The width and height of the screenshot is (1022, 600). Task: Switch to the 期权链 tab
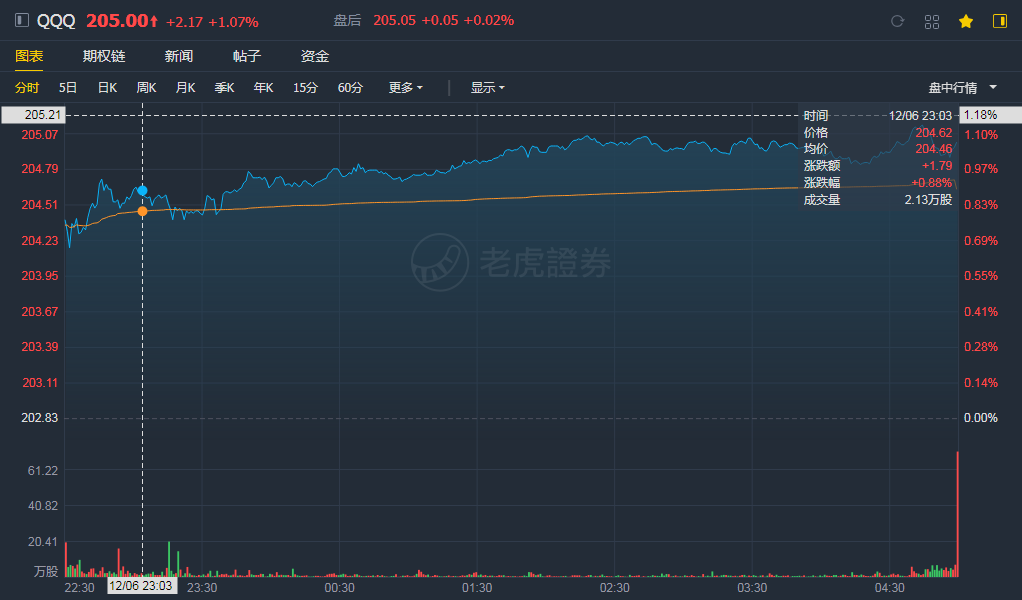[x=104, y=57]
